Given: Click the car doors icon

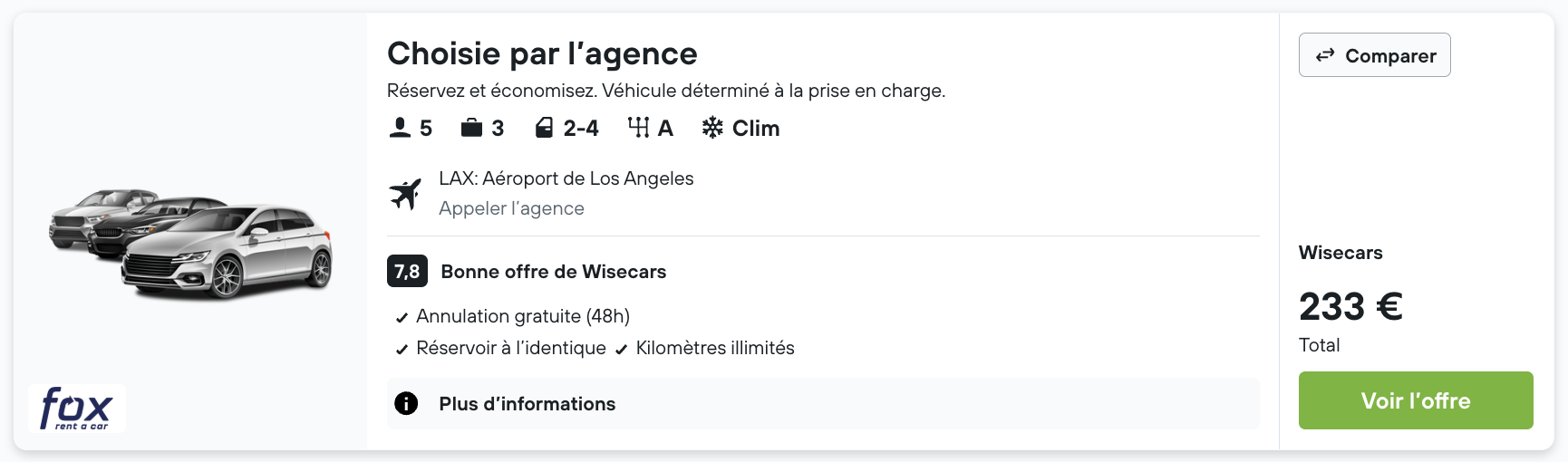Looking at the screenshot, I should coord(544,128).
